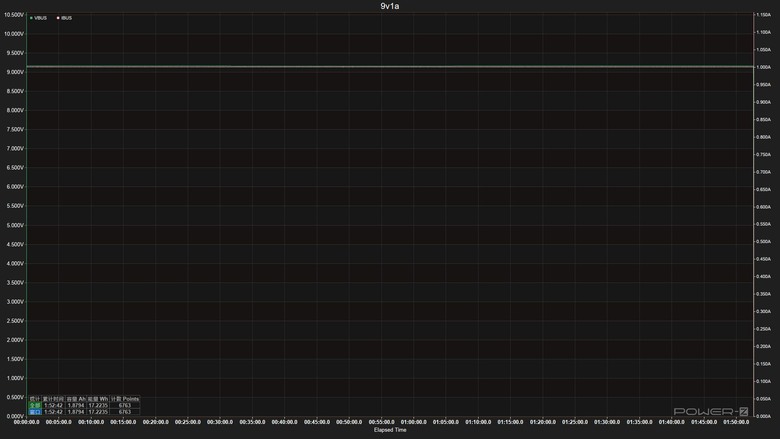
Task: Click the 能量 Wh column header
Action: click(98, 399)
